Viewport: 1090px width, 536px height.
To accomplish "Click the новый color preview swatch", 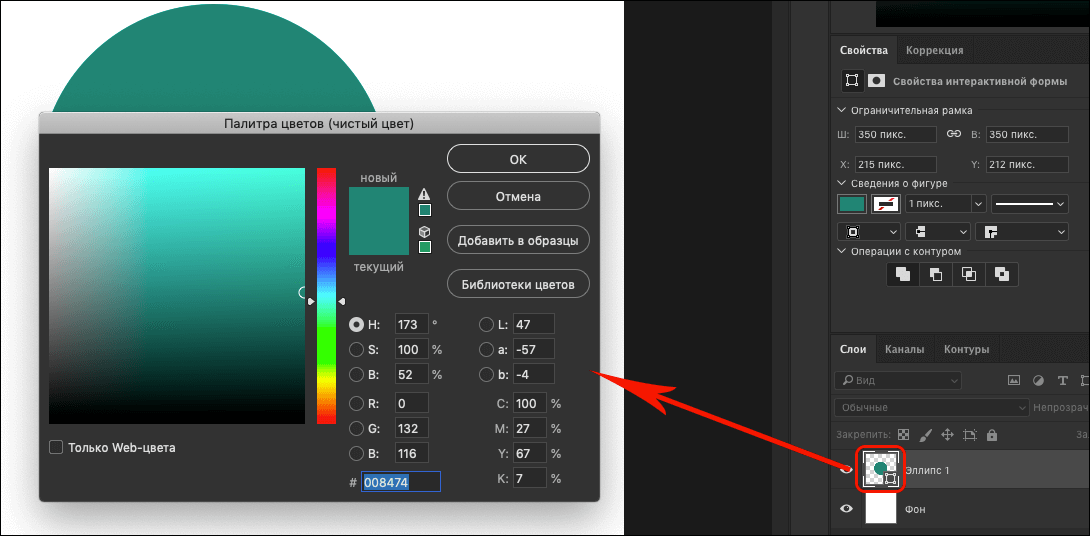I will tap(379, 204).
